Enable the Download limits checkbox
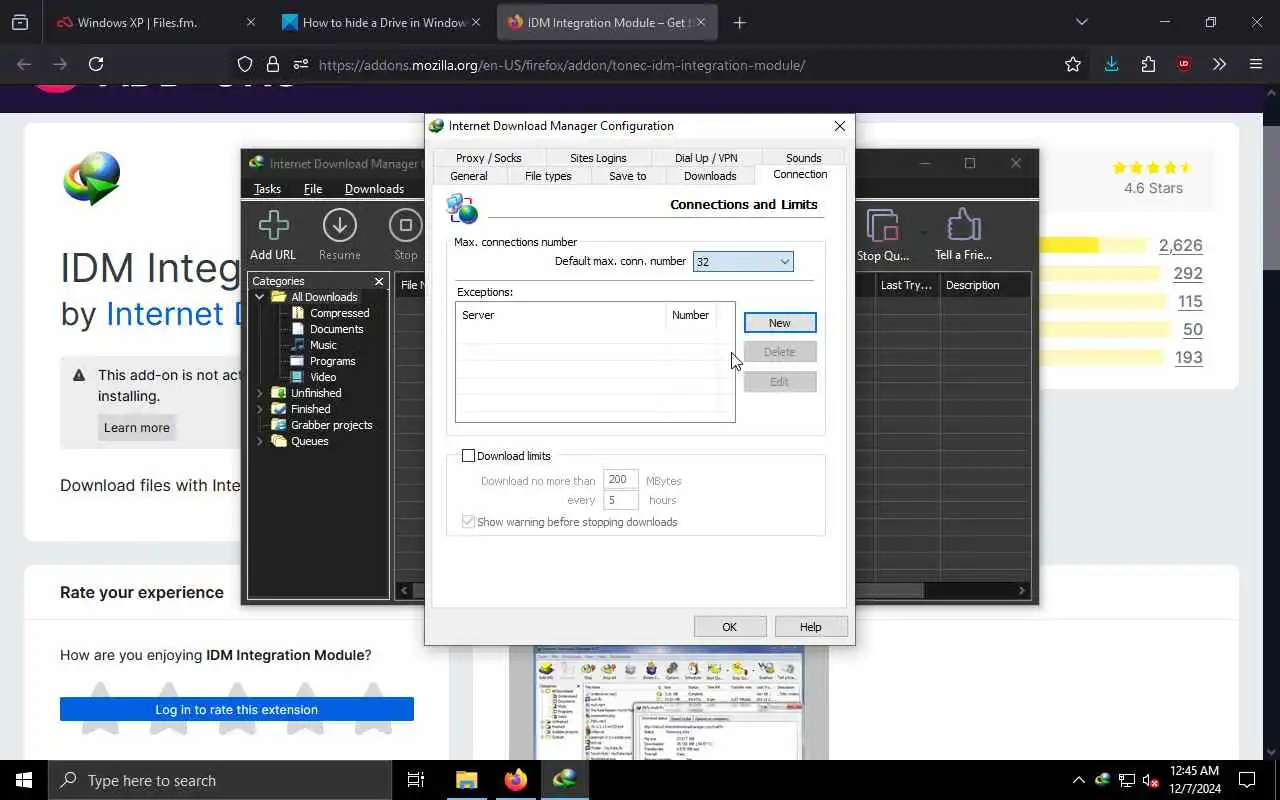This screenshot has height=800, width=1280. coord(468,456)
